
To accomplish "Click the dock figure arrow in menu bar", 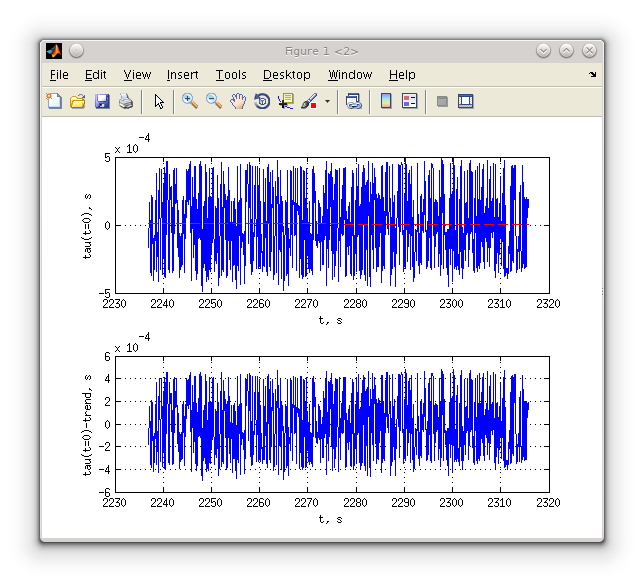I will click(x=592, y=75).
